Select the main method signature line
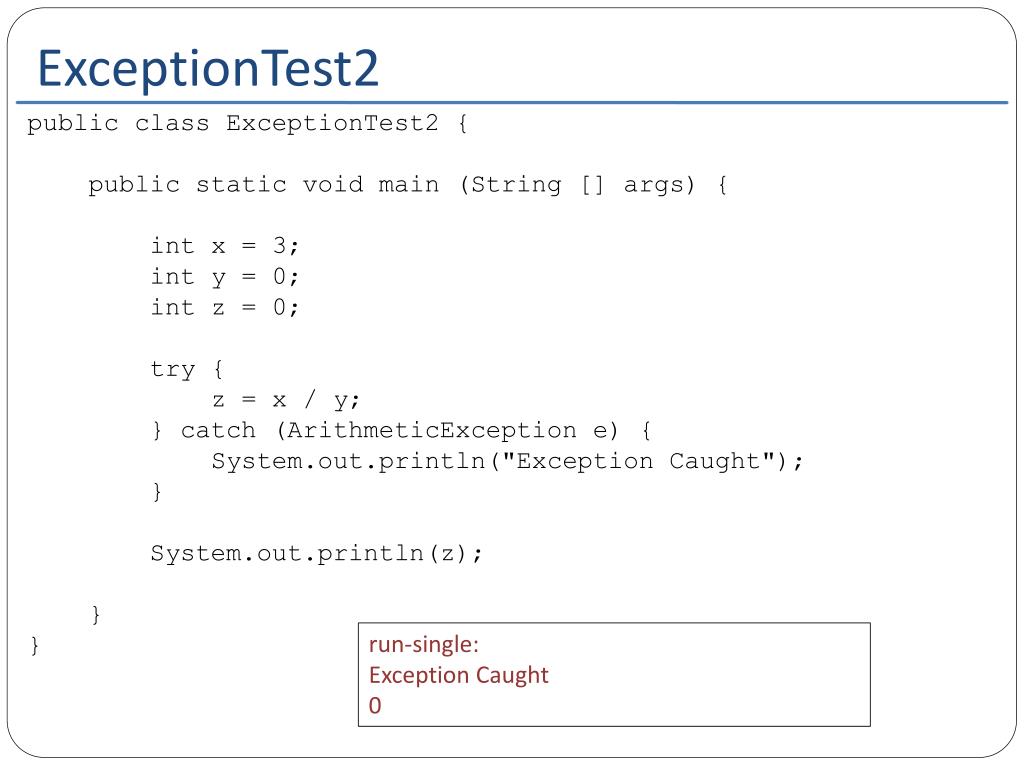 pyautogui.click(x=408, y=185)
